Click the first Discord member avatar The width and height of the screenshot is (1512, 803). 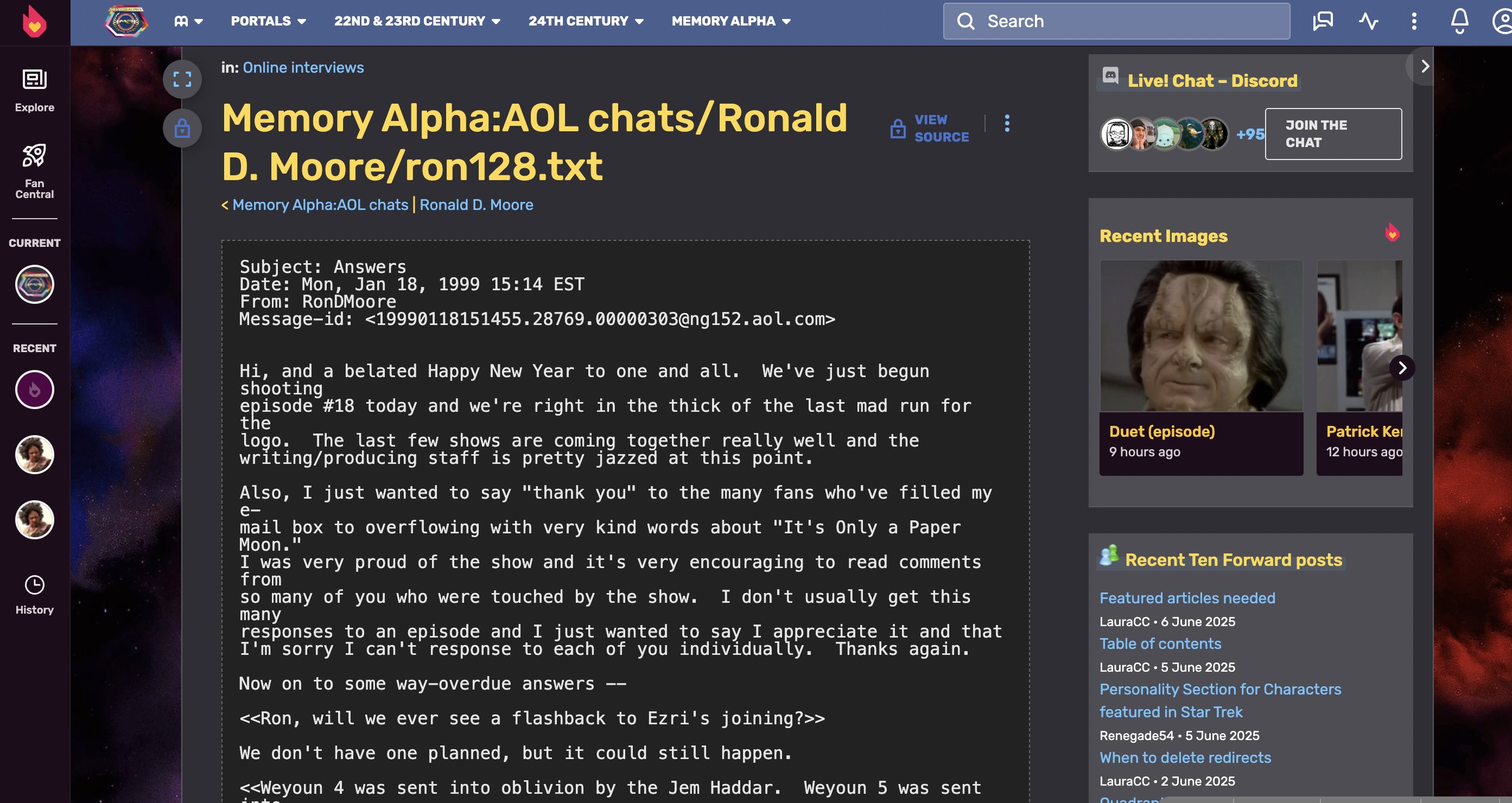1116,134
